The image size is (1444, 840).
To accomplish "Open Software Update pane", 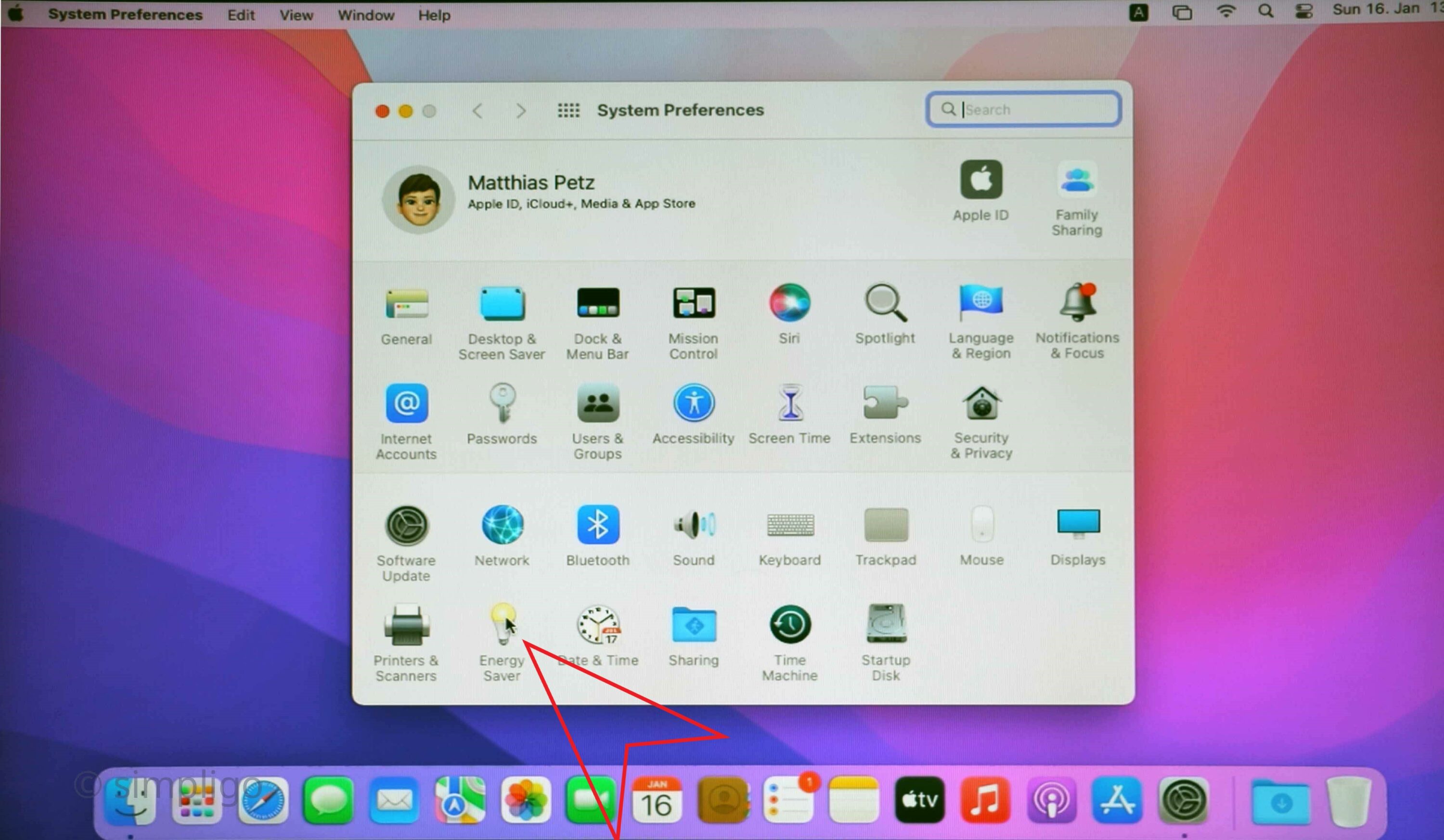I will [x=406, y=525].
